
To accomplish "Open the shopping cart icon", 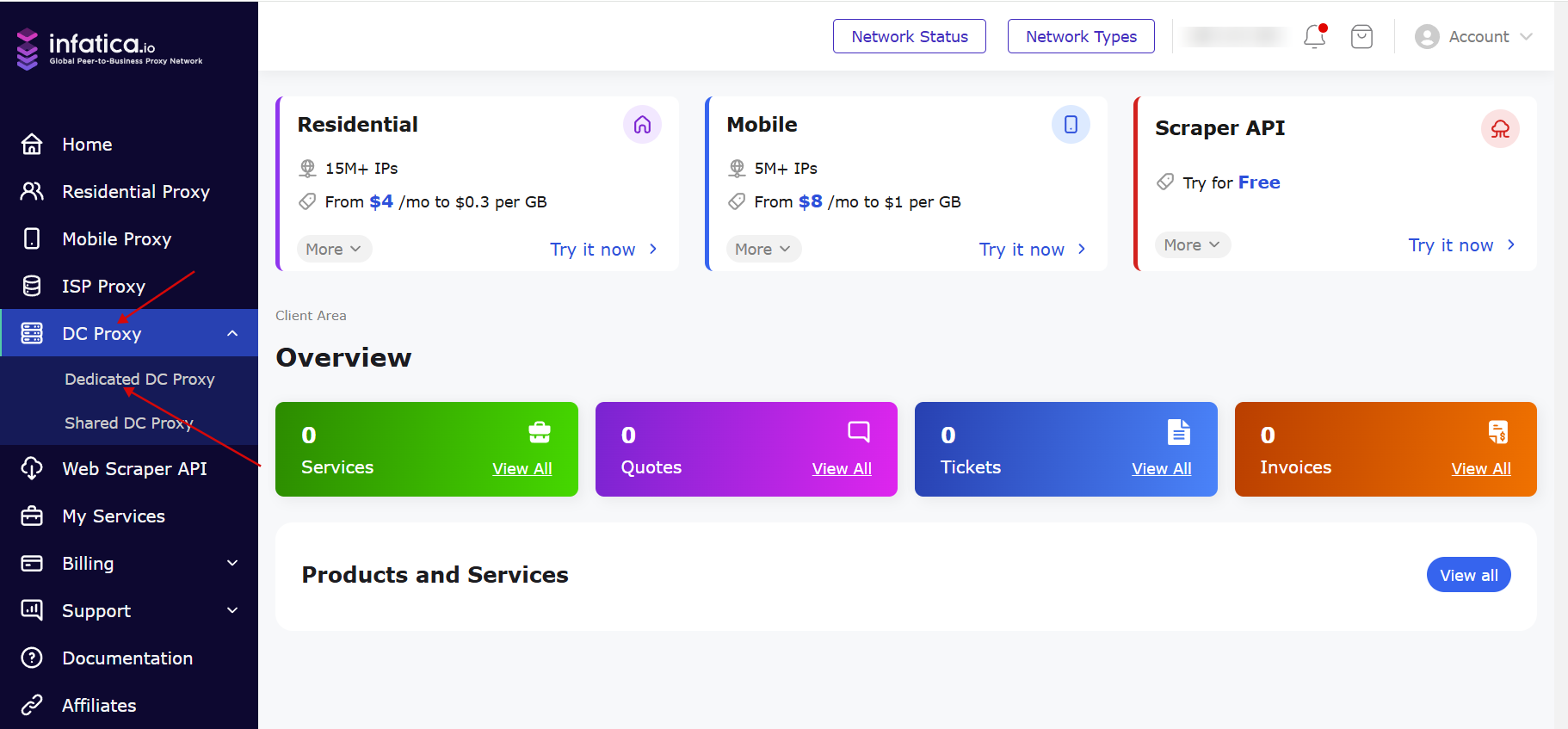I will (1361, 36).
